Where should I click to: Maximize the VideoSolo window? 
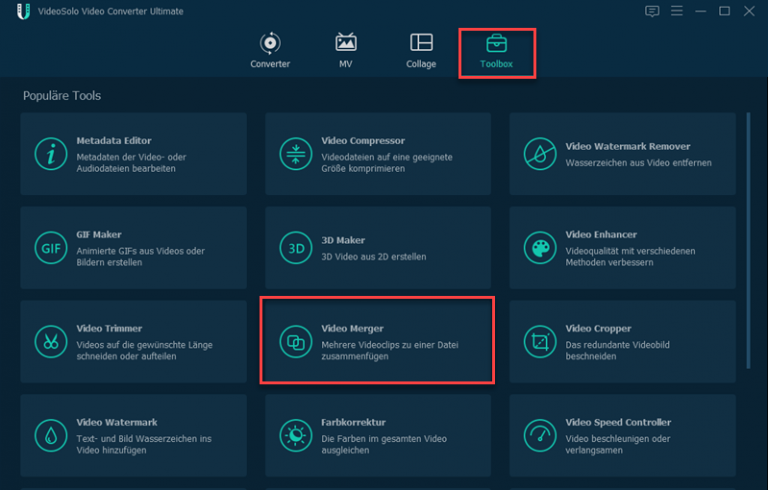pyautogui.click(x=724, y=11)
